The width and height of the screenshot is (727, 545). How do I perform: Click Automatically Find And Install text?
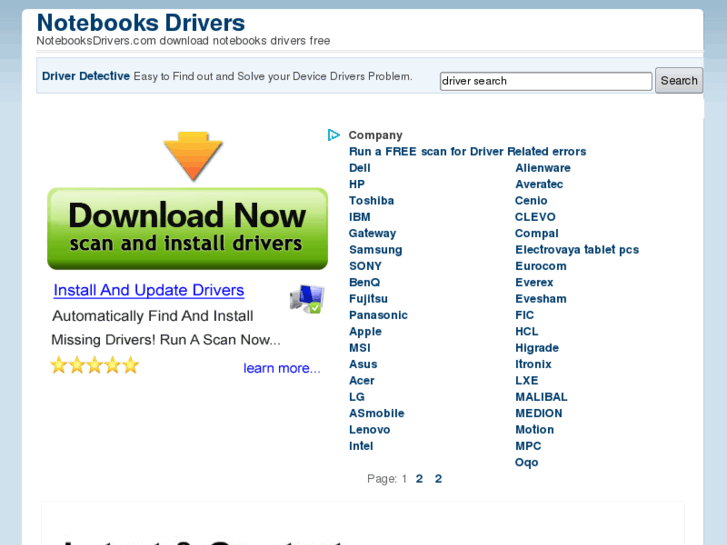point(153,316)
